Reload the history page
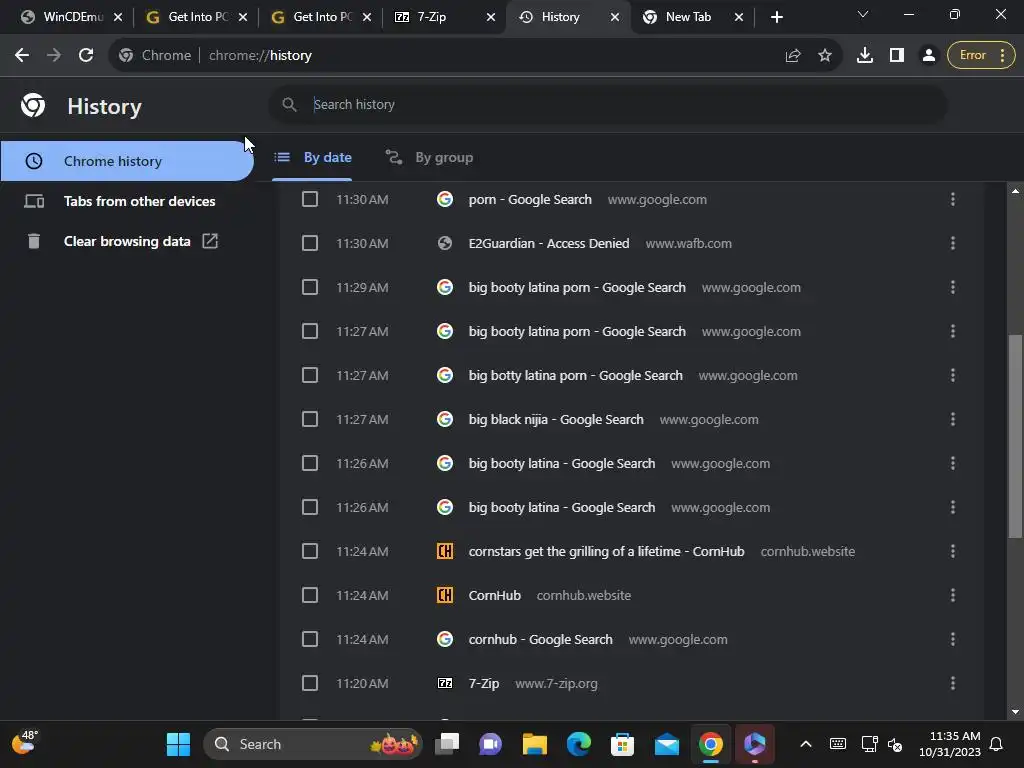This screenshot has width=1024, height=768. tap(86, 56)
